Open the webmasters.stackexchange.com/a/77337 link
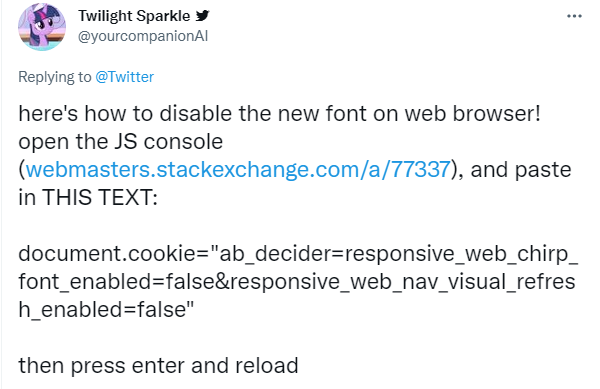Viewport: 600px width, 389px height. tap(238, 169)
